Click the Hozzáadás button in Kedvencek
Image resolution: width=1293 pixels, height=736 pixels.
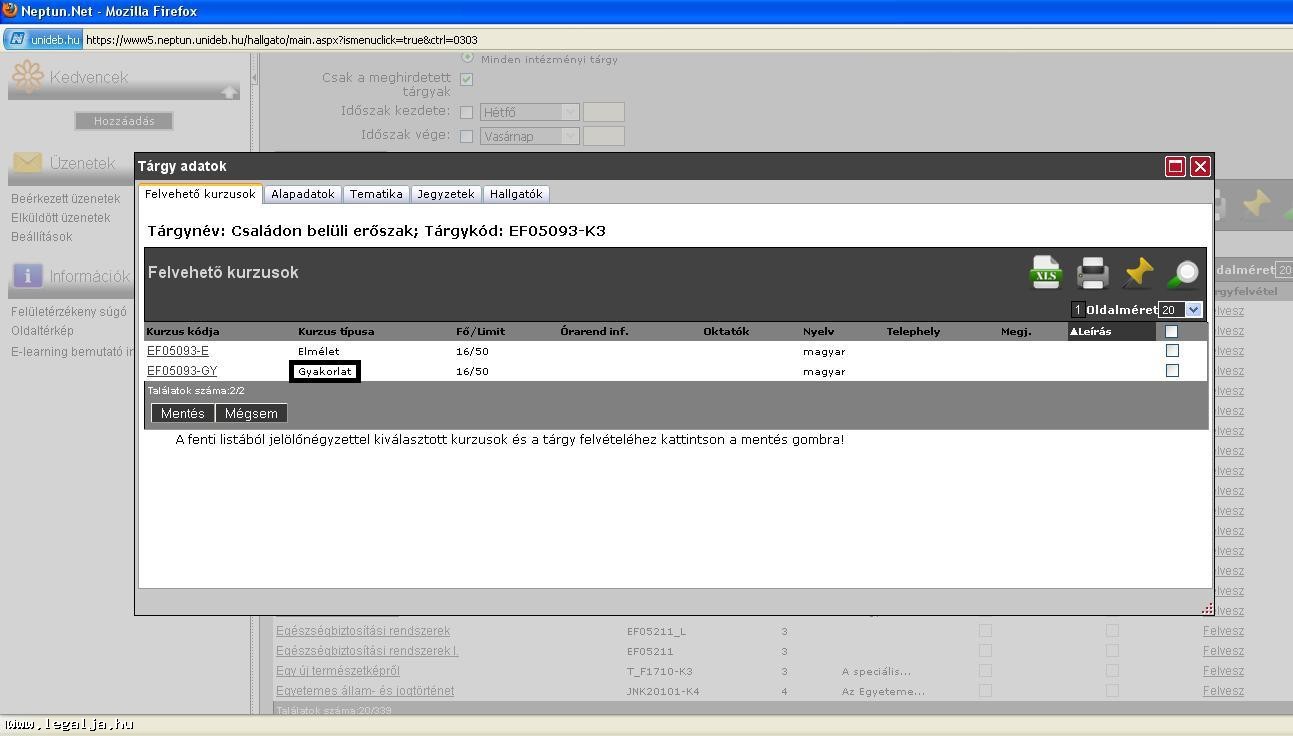pyautogui.click(x=124, y=121)
